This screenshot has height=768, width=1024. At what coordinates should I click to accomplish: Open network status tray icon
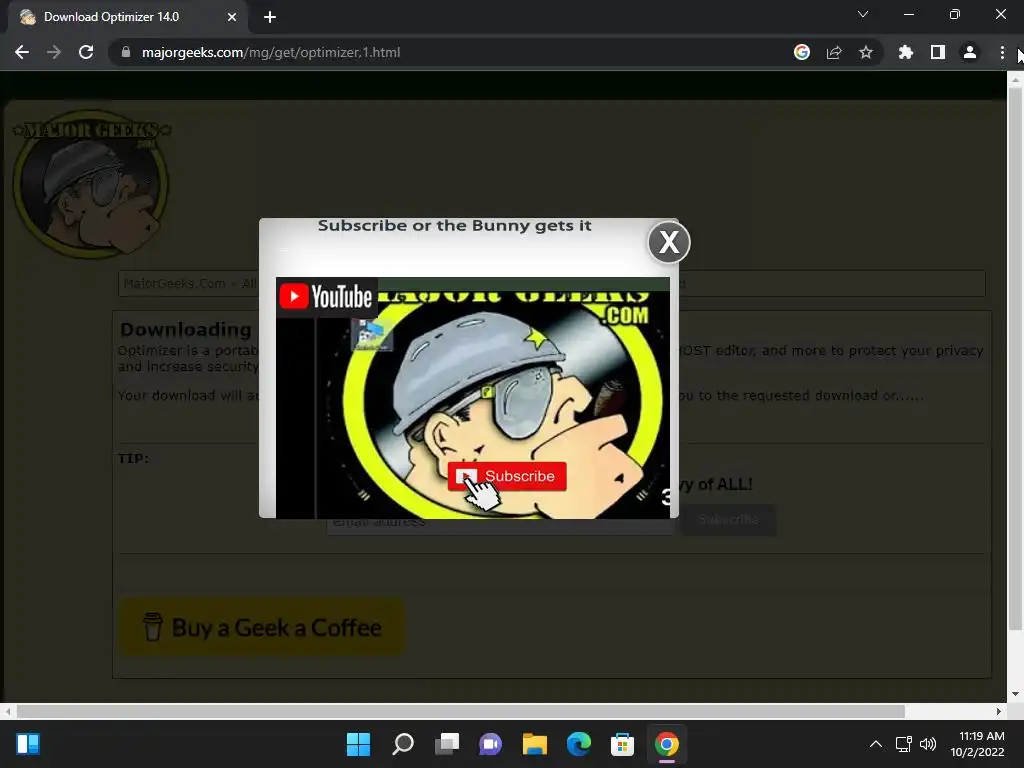(x=904, y=744)
